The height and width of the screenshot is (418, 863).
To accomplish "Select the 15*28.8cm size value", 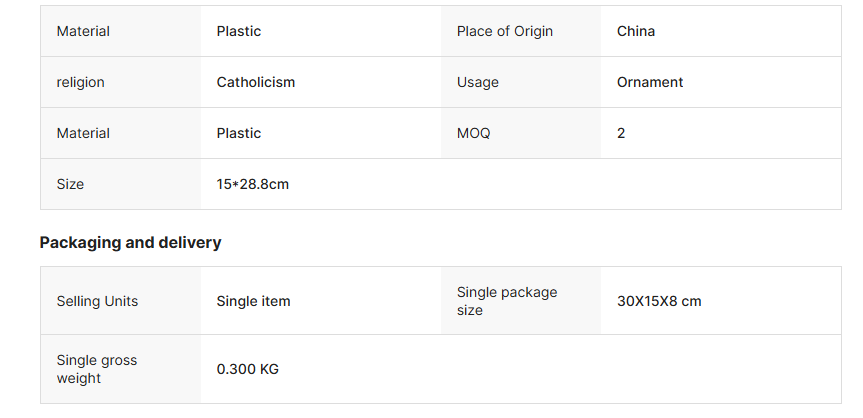I will coord(252,184).
